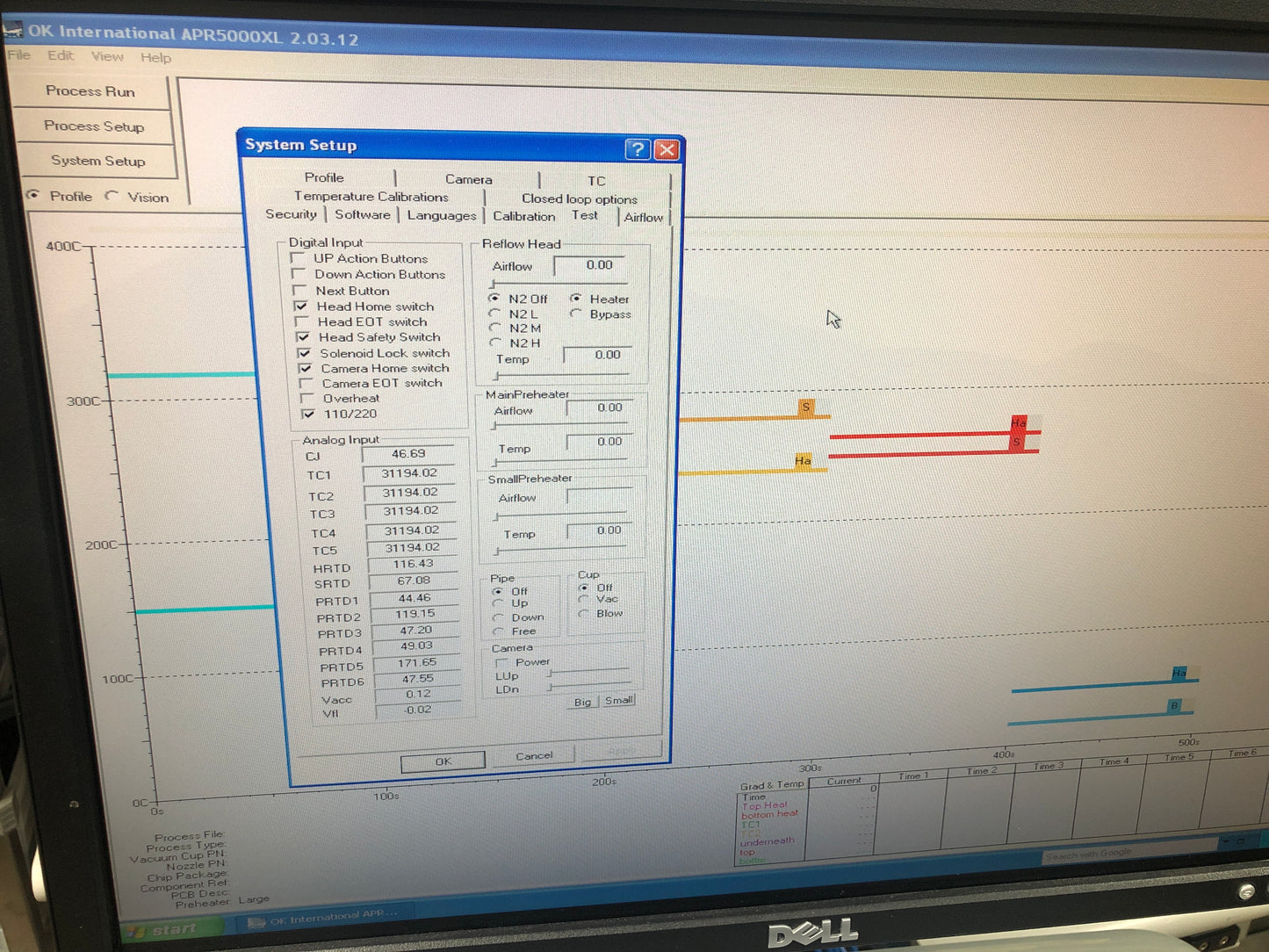The image size is (1269, 952).
Task: Open the File menu
Action: (x=18, y=55)
